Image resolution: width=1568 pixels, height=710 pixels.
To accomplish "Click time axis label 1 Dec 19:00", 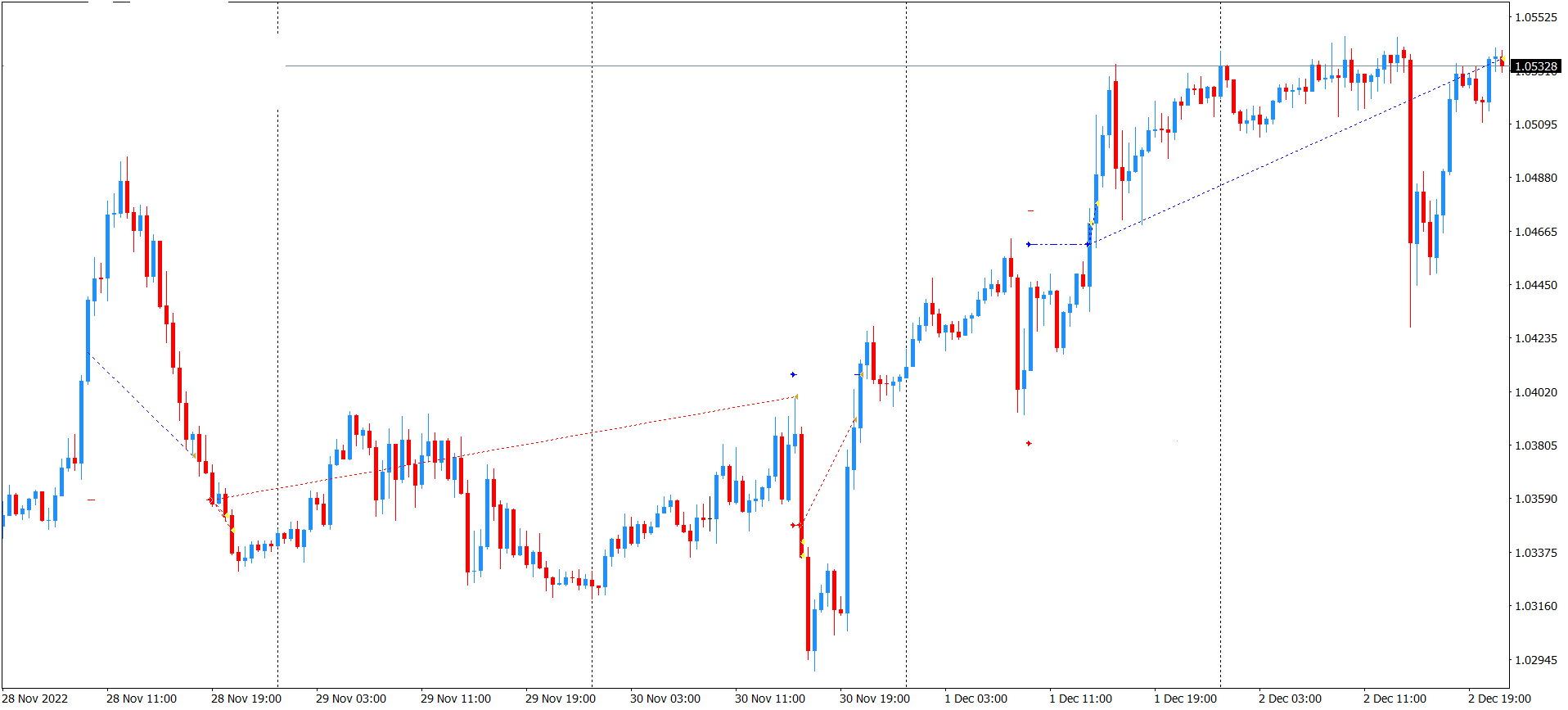I will pos(1186,699).
